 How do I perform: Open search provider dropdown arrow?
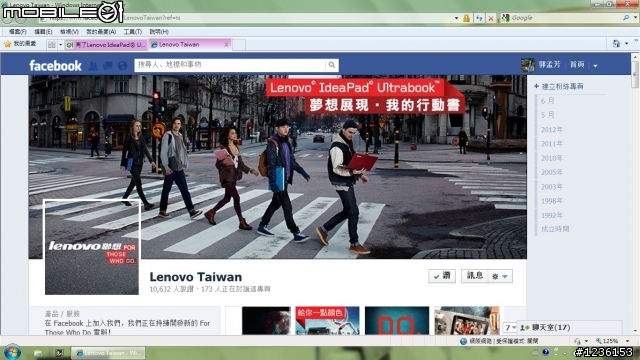(x=636, y=18)
